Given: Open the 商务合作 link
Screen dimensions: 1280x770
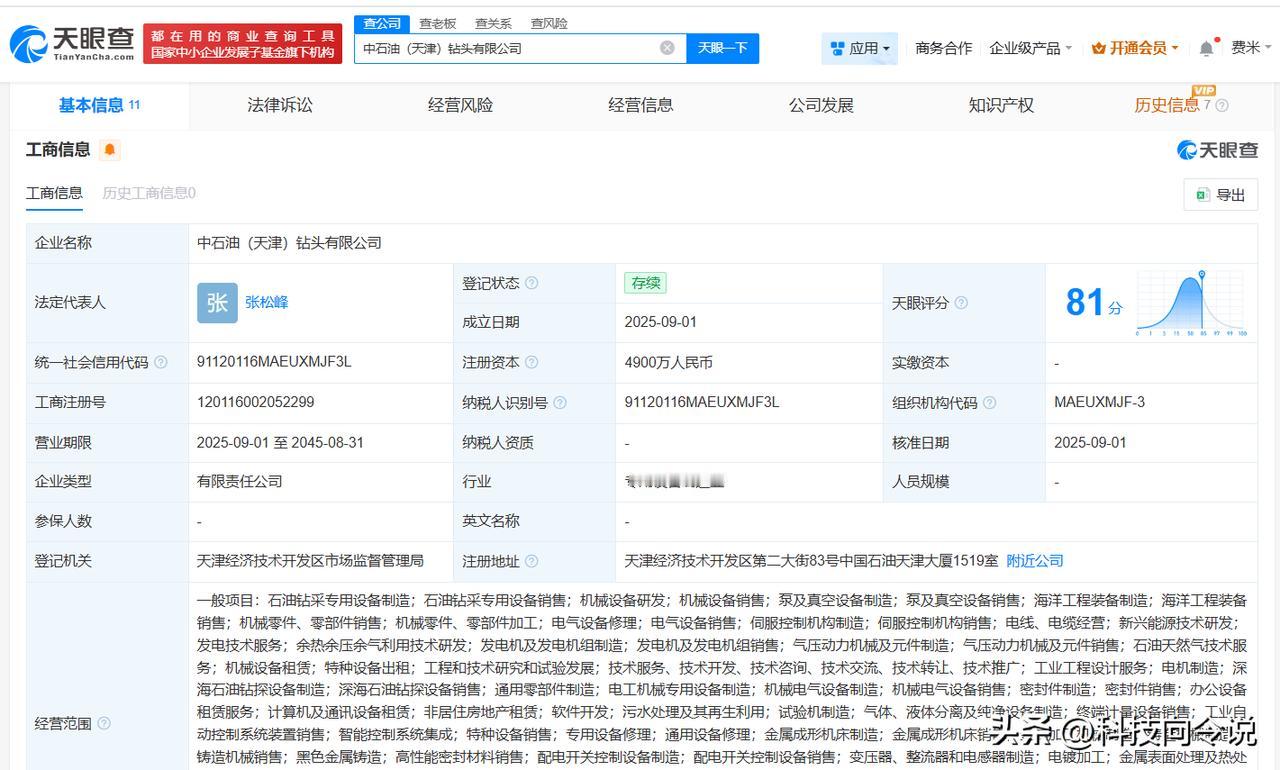Looking at the screenshot, I should (x=943, y=48).
